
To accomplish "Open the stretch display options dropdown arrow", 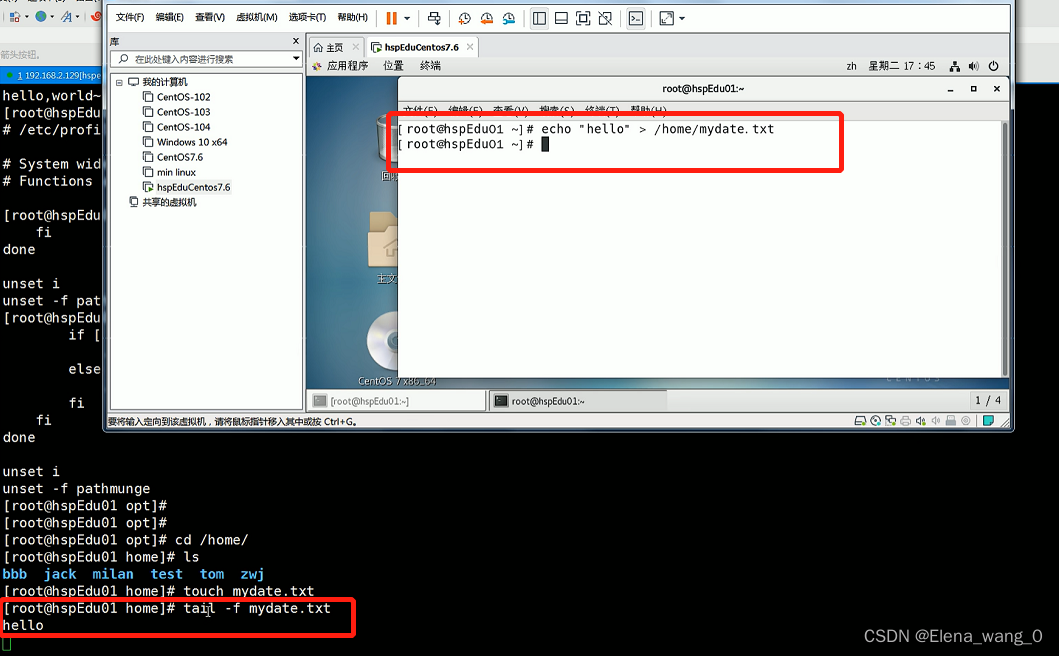I will (x=681, y=18).
